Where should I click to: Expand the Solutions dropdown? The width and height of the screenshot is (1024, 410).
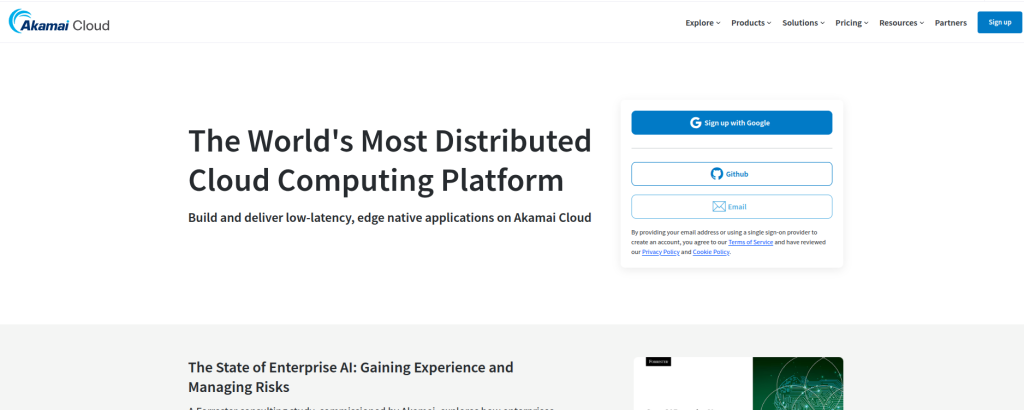803,23
